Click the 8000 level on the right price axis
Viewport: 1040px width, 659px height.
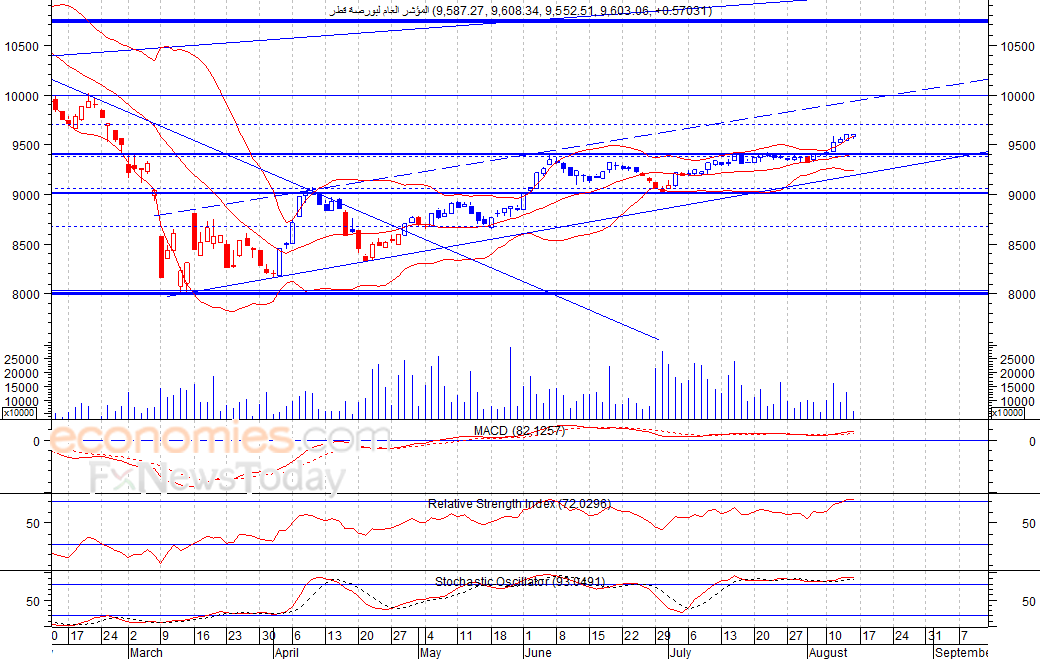1017,294
